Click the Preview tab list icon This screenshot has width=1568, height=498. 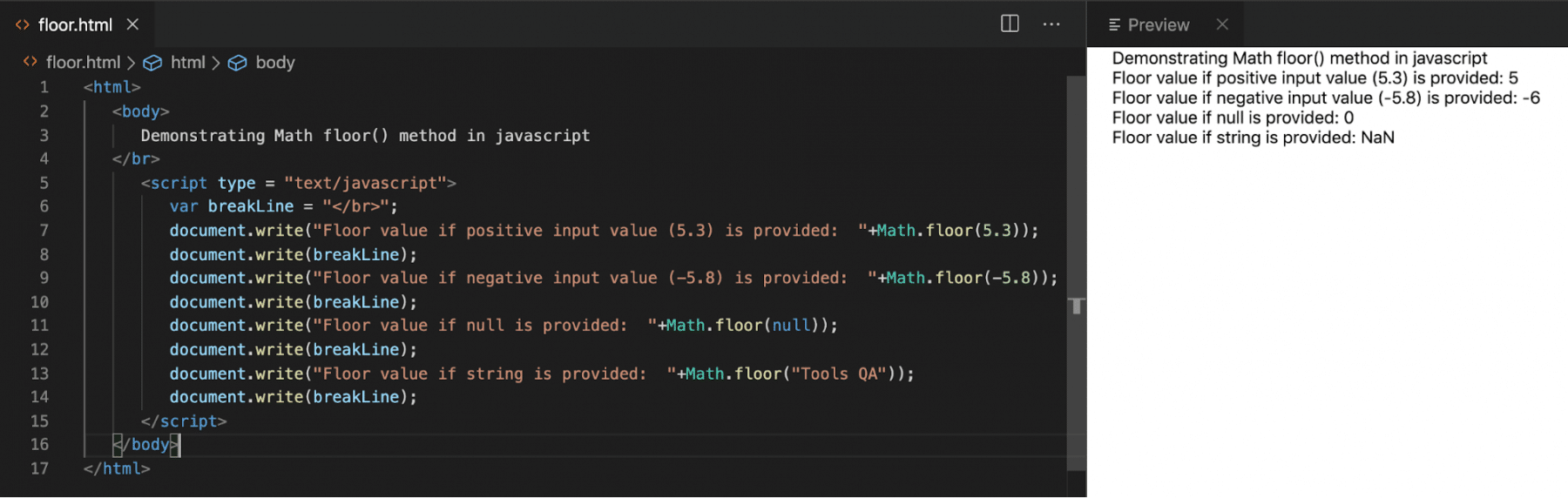pos(1114,24)
